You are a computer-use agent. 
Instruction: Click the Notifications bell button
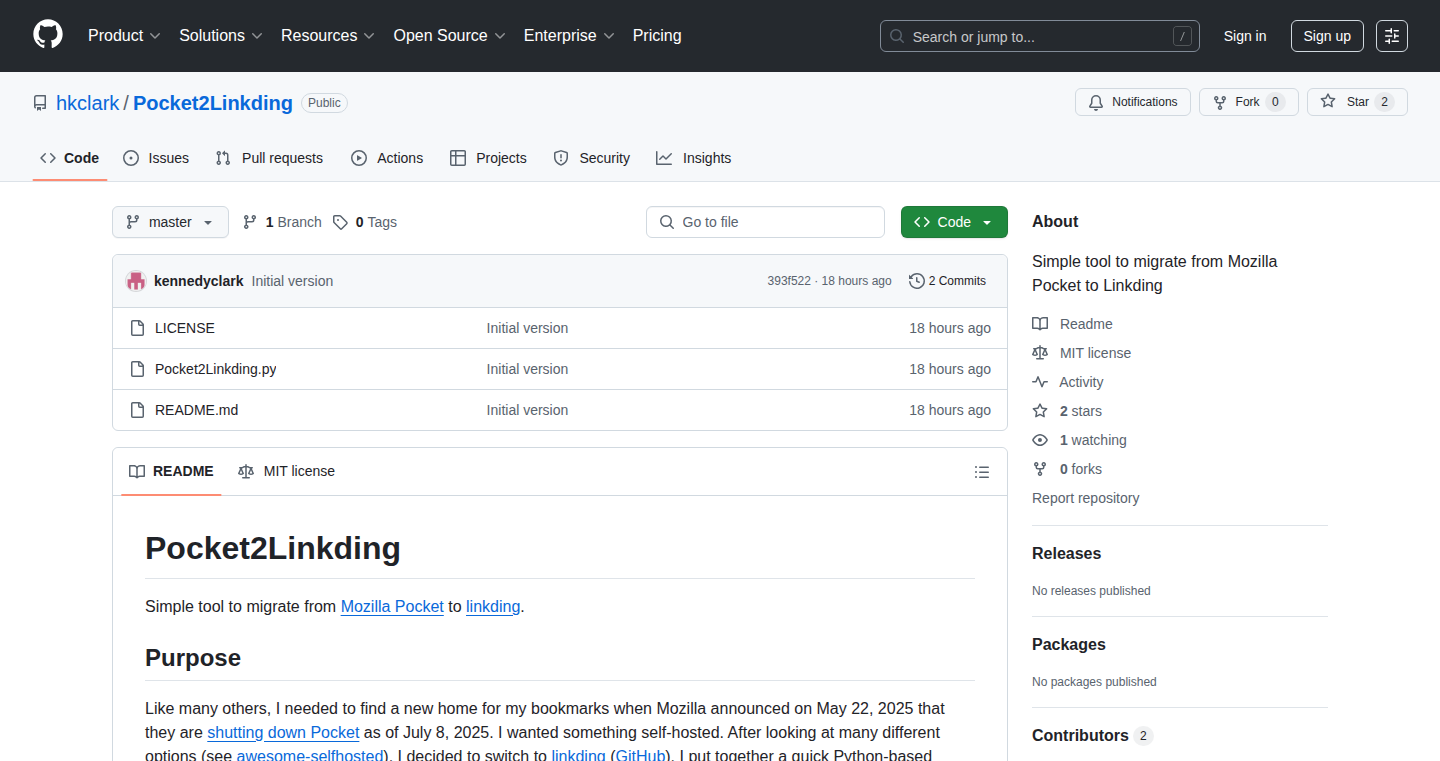[x=1133, y=102]
